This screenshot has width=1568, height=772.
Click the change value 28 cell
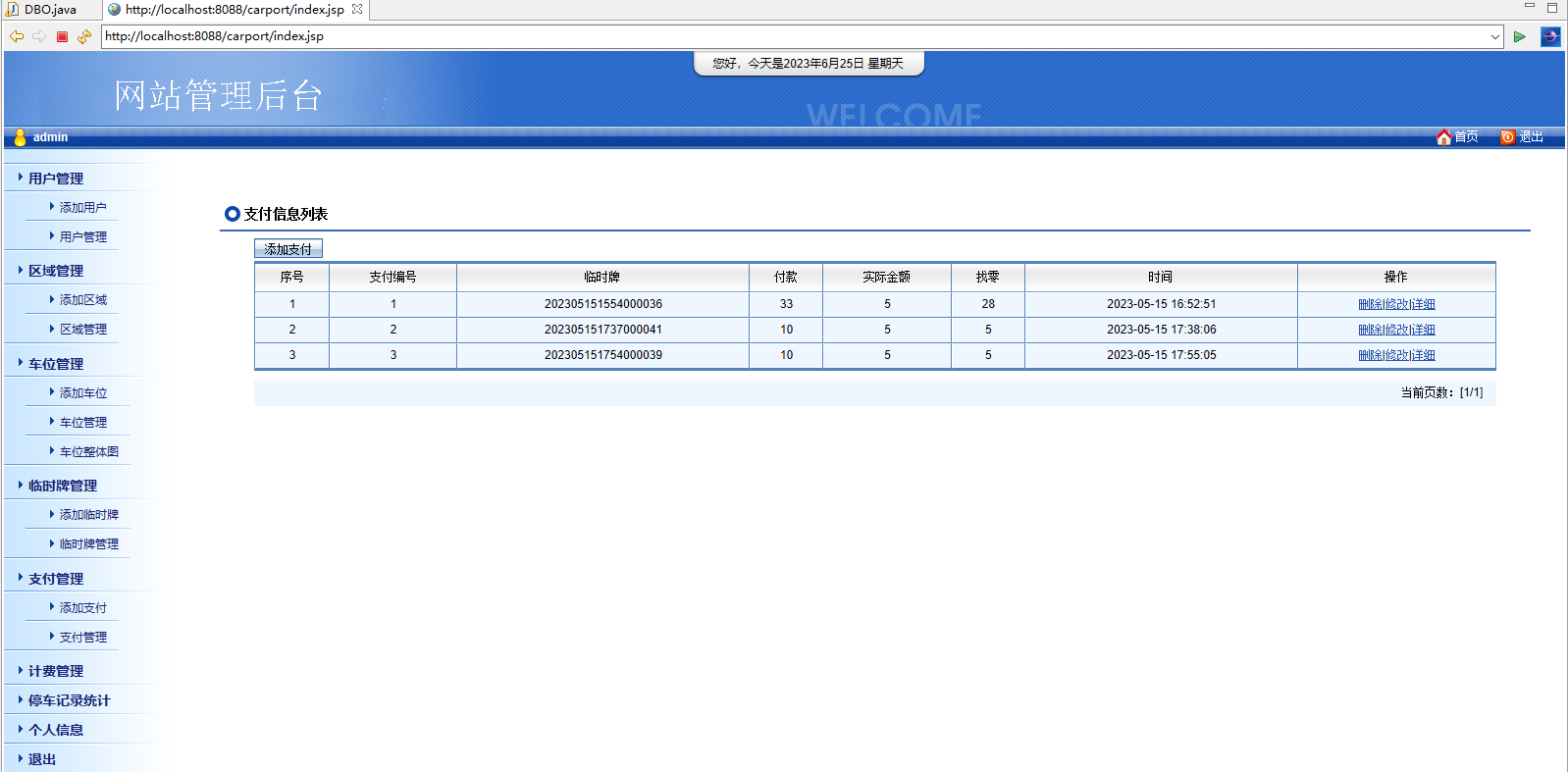988,304
